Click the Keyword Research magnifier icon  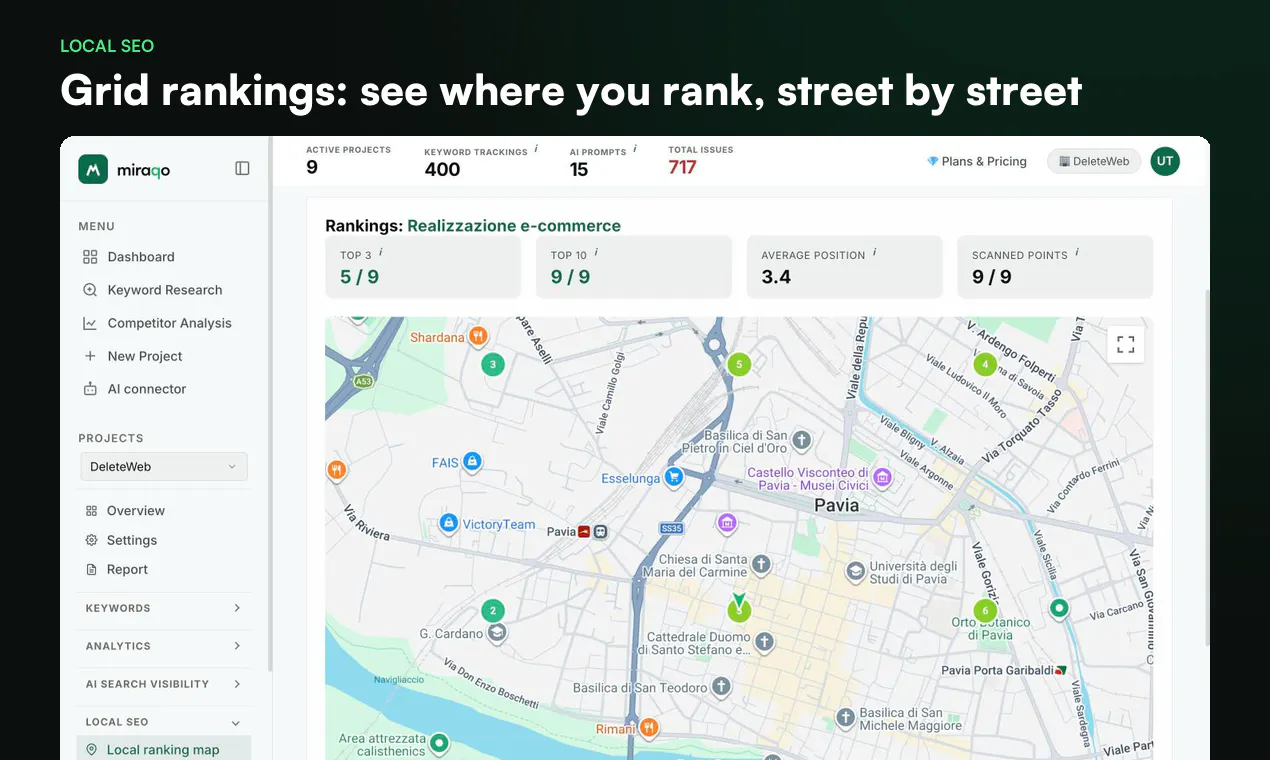point(90,290)
